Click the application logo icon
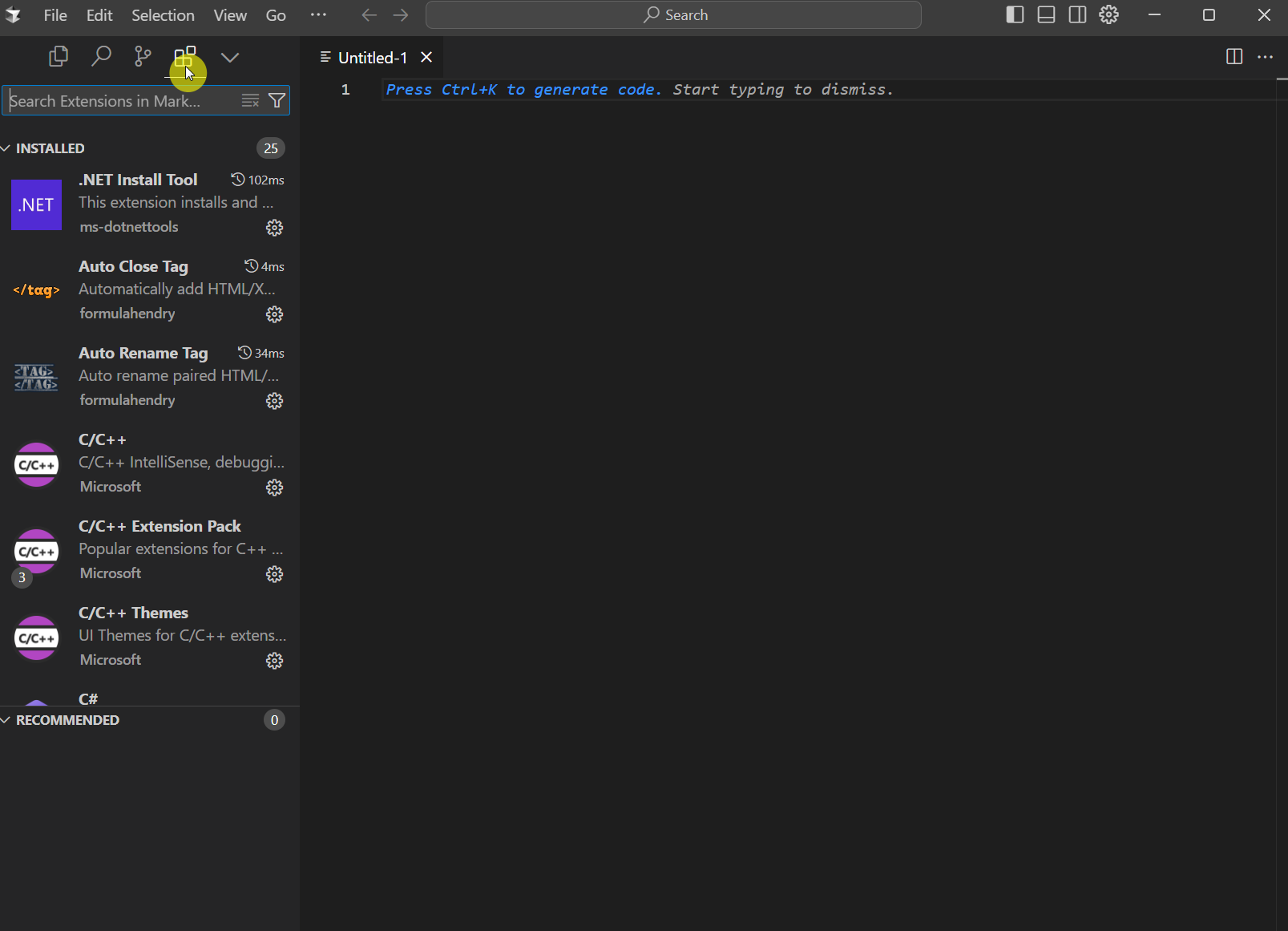Image resolution: width=1288 pixels, height=931 pixels. [x=14, y=15]
